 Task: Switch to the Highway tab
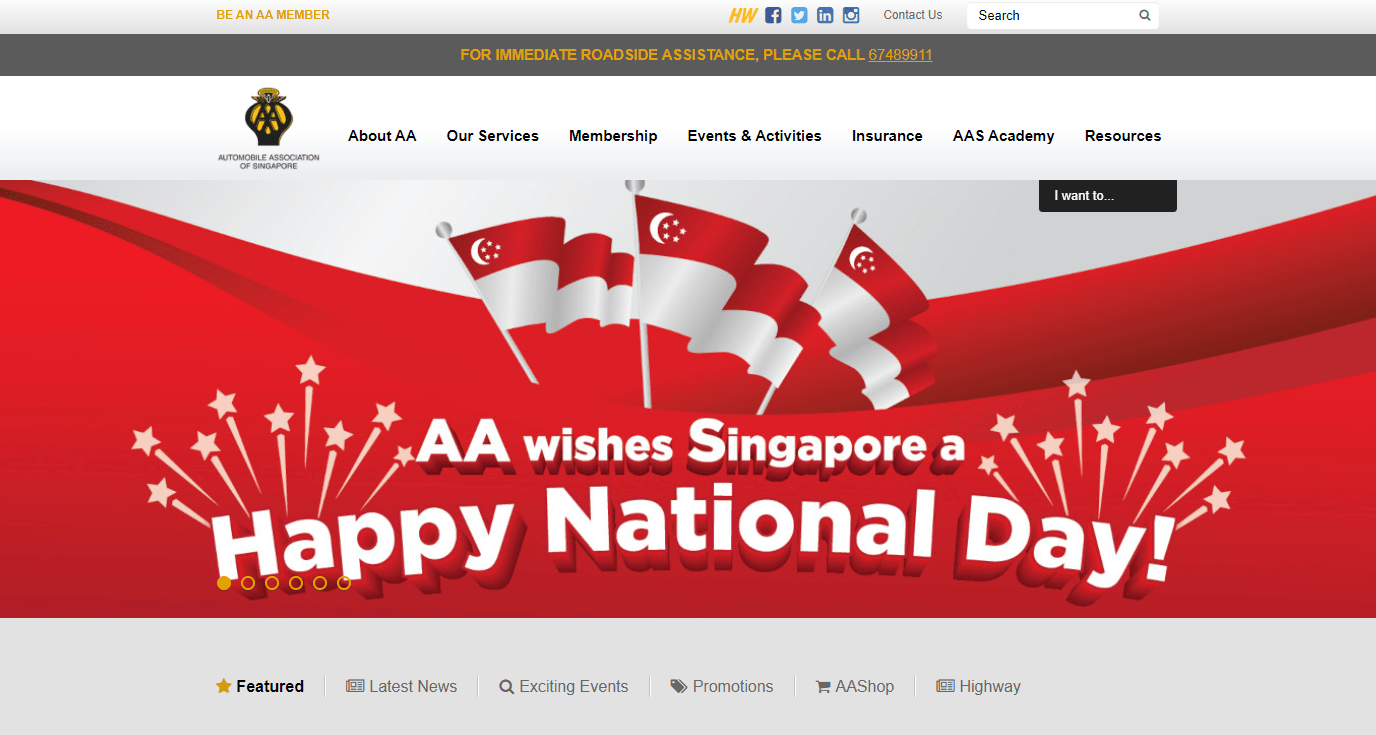979,687
